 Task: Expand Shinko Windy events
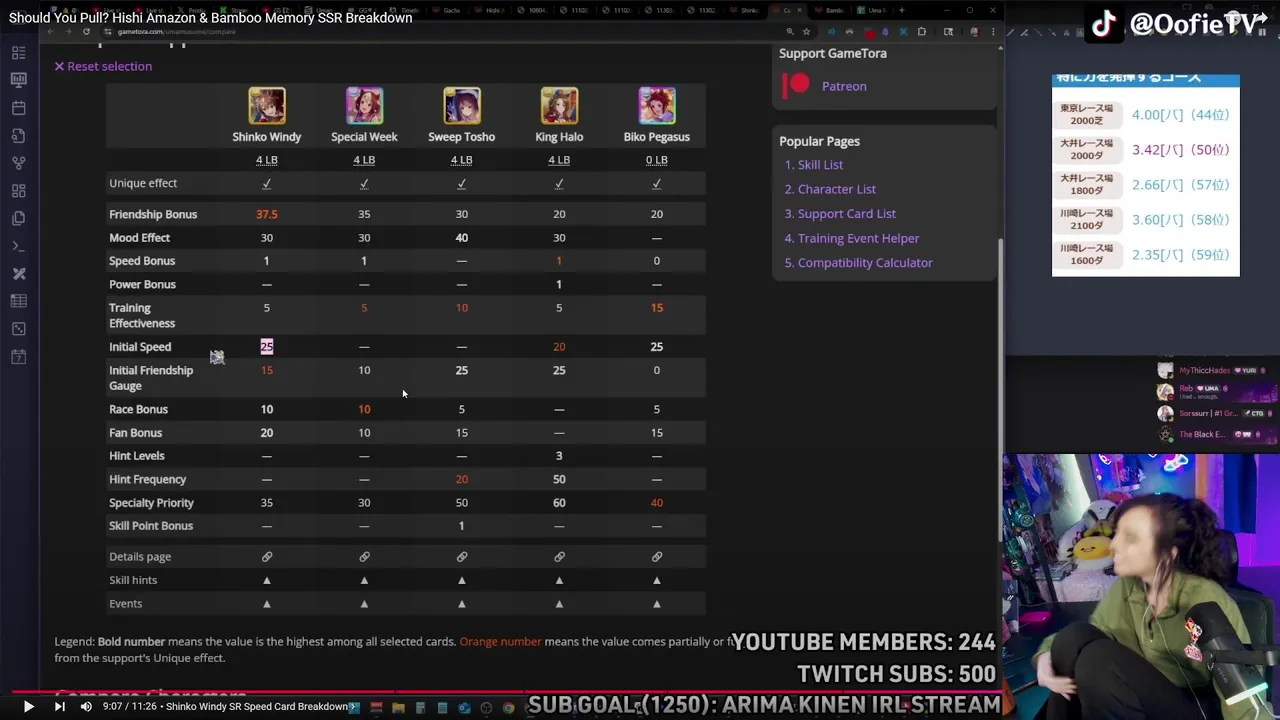coord(267,604)
